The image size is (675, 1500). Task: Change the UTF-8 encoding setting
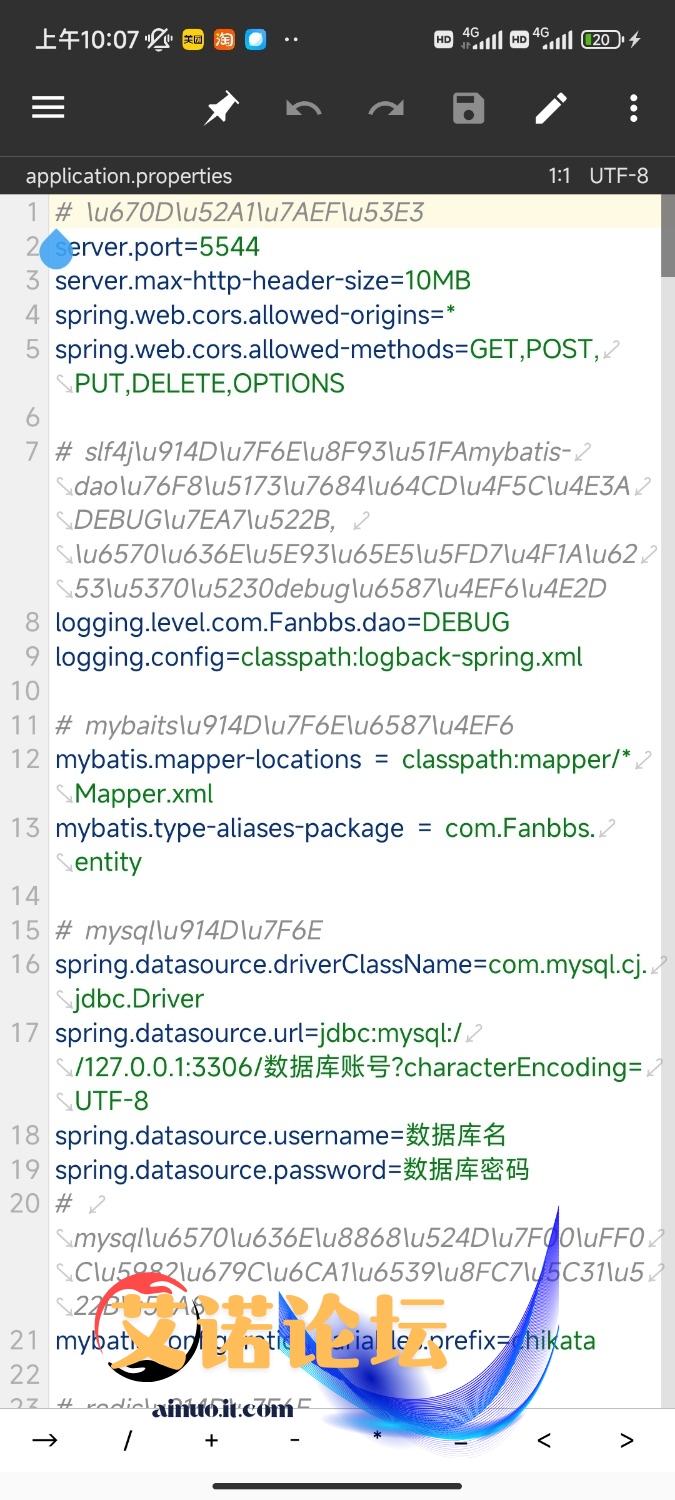[x=619, y=176]
